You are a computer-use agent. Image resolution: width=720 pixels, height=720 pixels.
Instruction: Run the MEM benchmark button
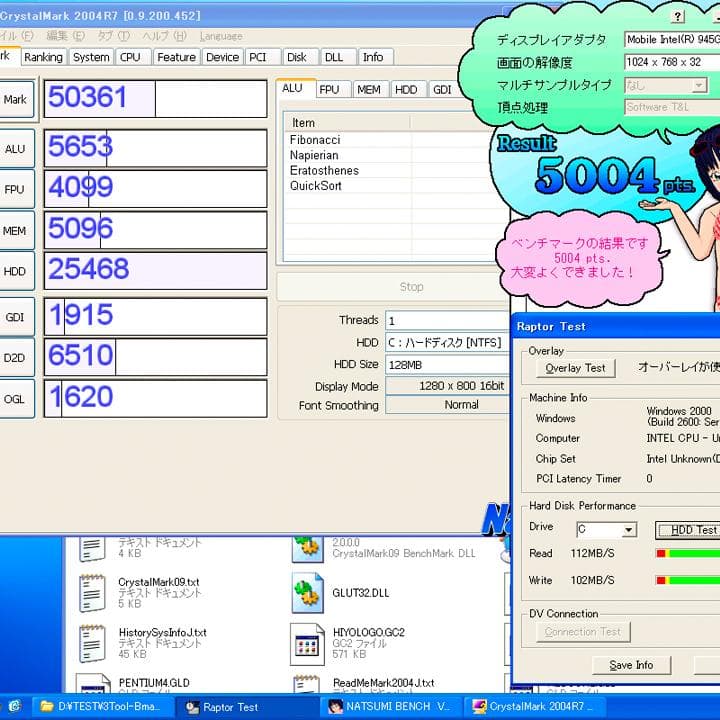pos(17,231)
